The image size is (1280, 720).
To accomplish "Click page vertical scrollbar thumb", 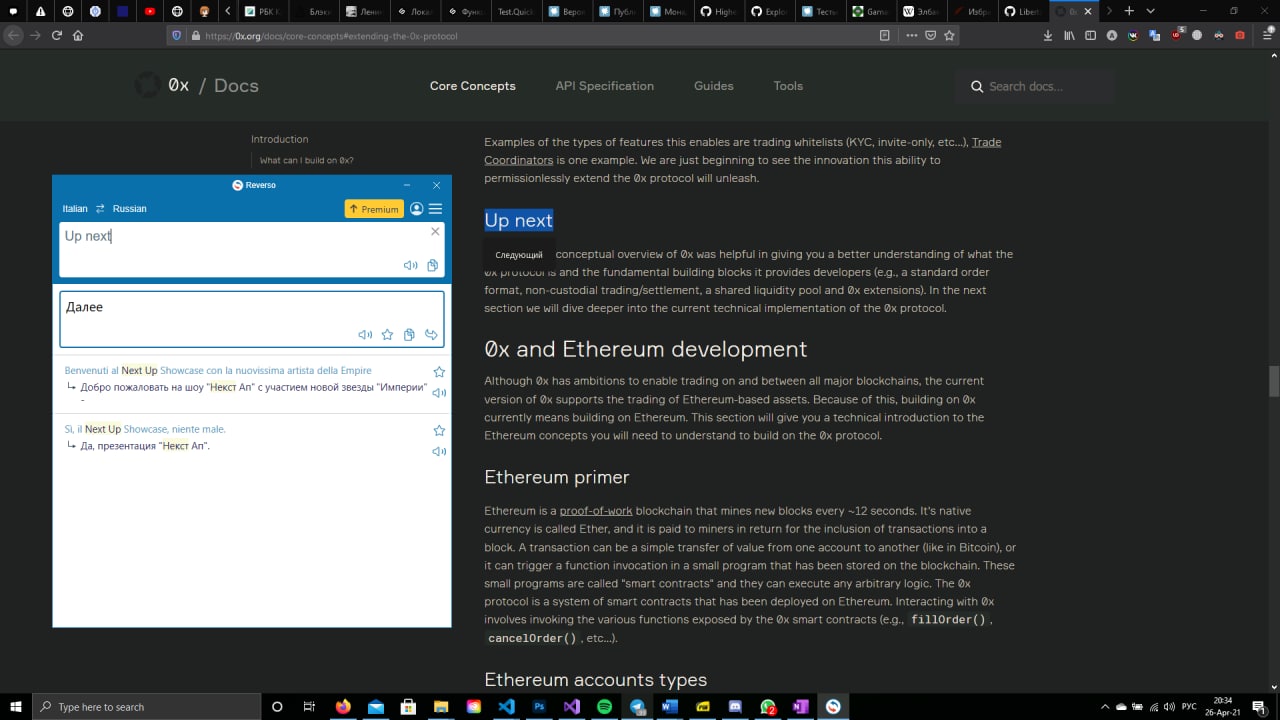I will (x=1274, y=381).
